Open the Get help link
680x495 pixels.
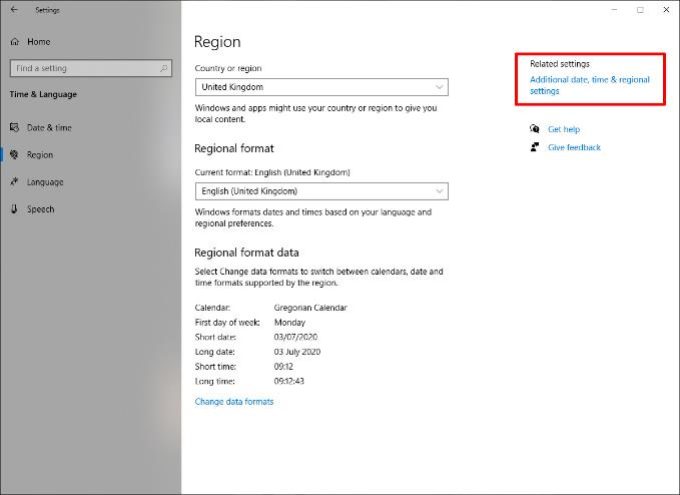(563, 129)
